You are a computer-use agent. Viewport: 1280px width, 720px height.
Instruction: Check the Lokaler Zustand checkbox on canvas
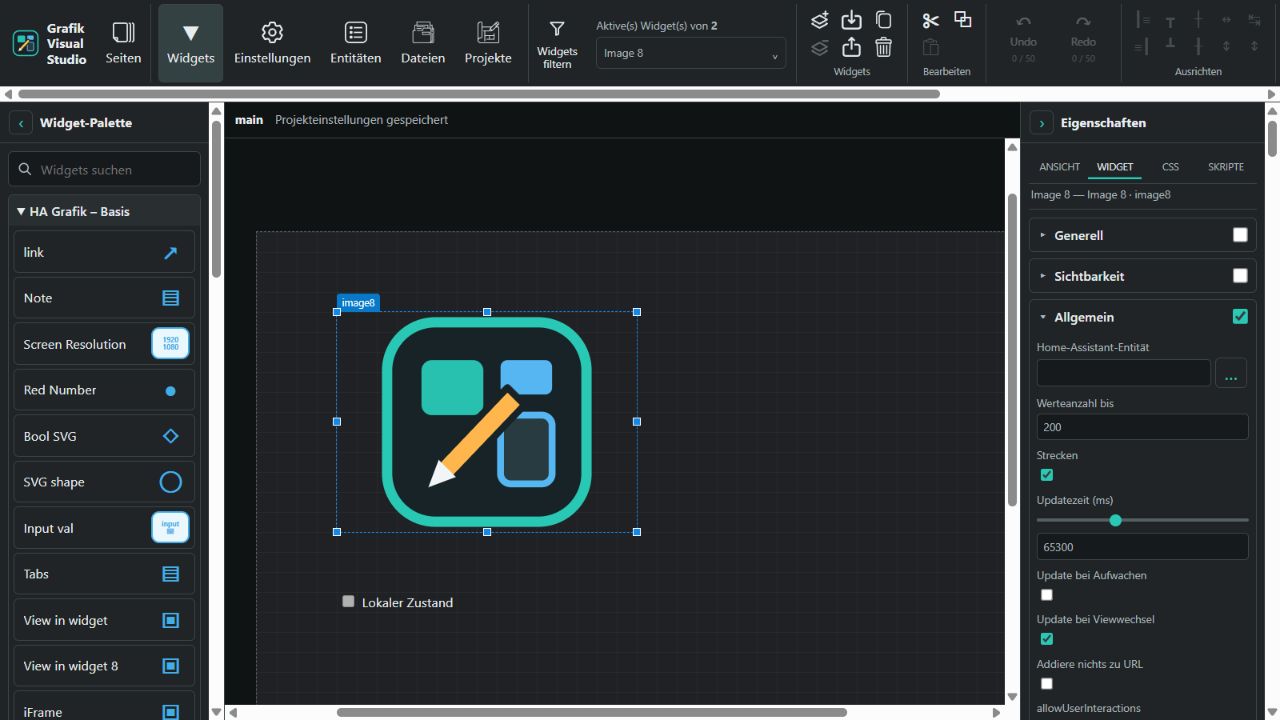(348, 601)
